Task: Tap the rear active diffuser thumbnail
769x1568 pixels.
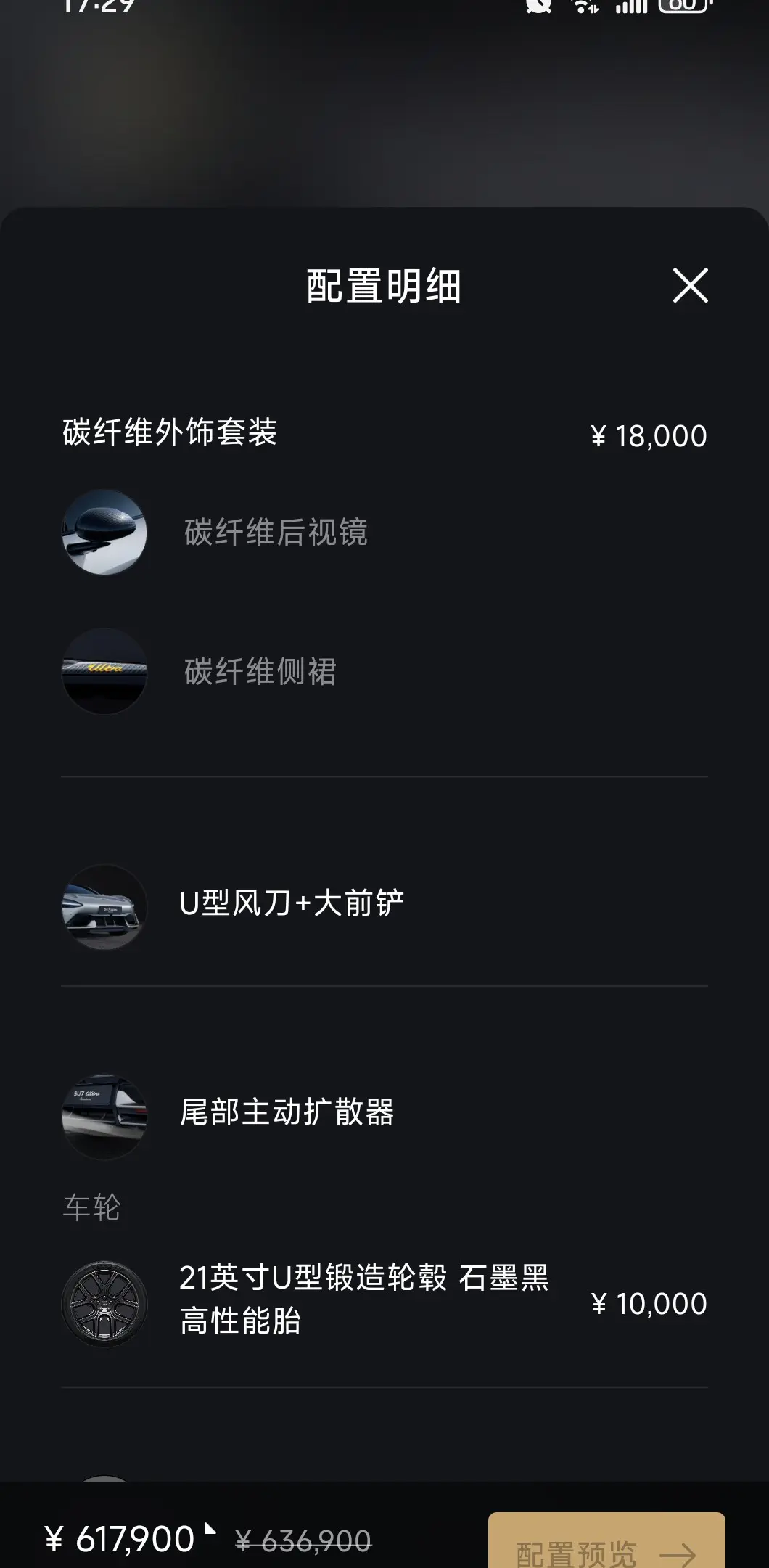Action: (104, 1116)
